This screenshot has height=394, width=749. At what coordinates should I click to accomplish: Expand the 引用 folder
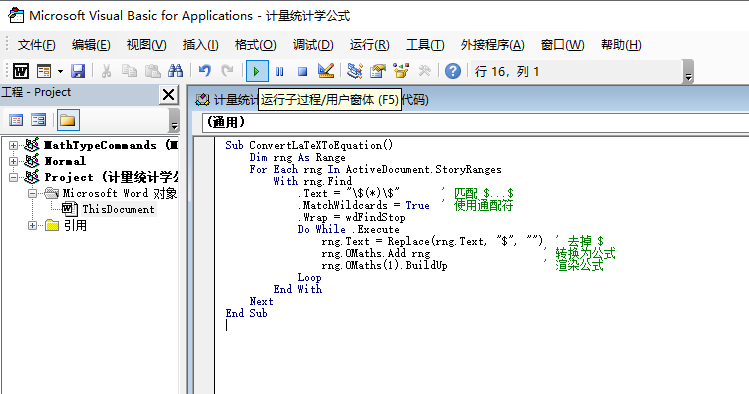click(32, 225)
